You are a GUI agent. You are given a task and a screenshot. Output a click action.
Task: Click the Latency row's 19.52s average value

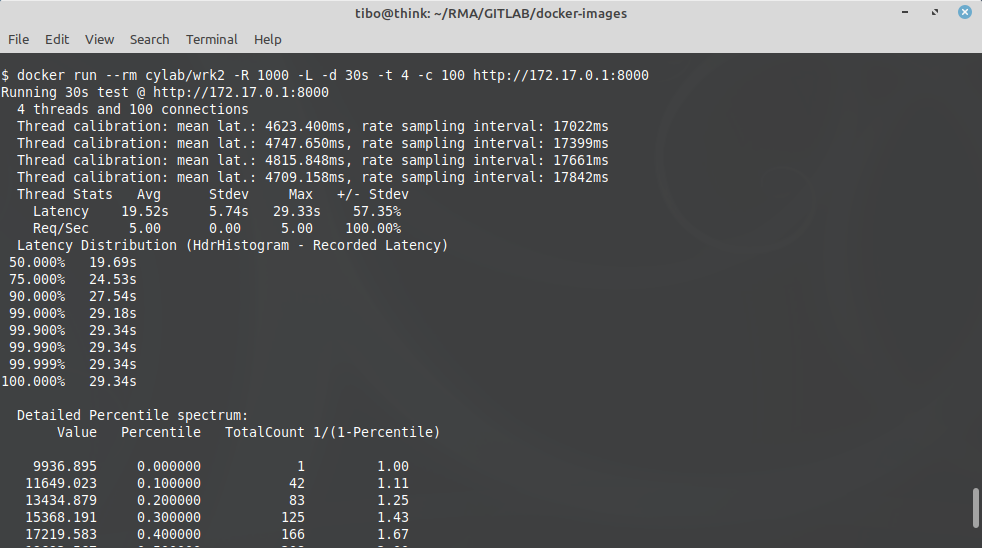[x=145, y=212]
